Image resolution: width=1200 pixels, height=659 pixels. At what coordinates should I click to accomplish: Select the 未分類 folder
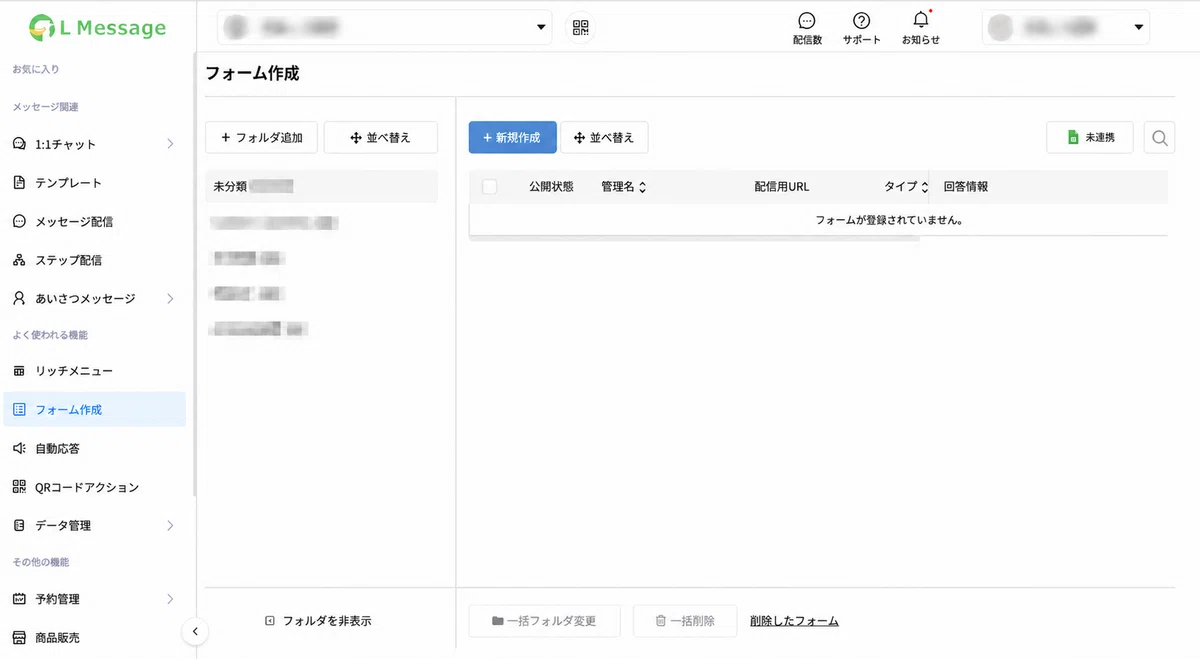tap(321, 187)
